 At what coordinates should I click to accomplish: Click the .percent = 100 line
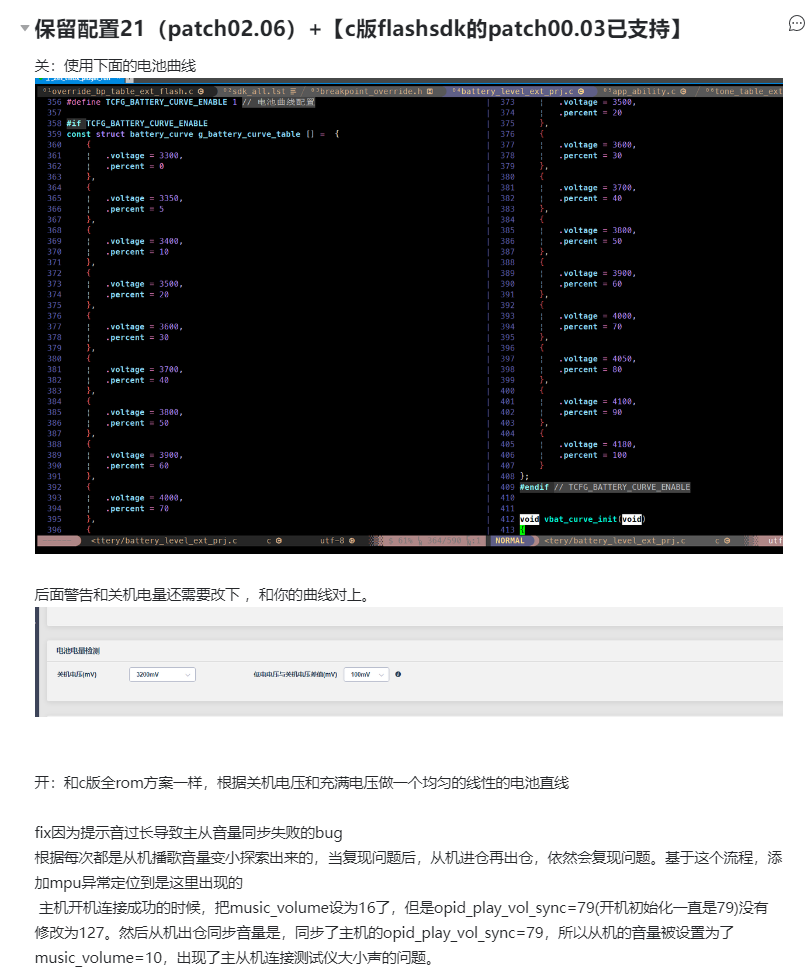593,455
